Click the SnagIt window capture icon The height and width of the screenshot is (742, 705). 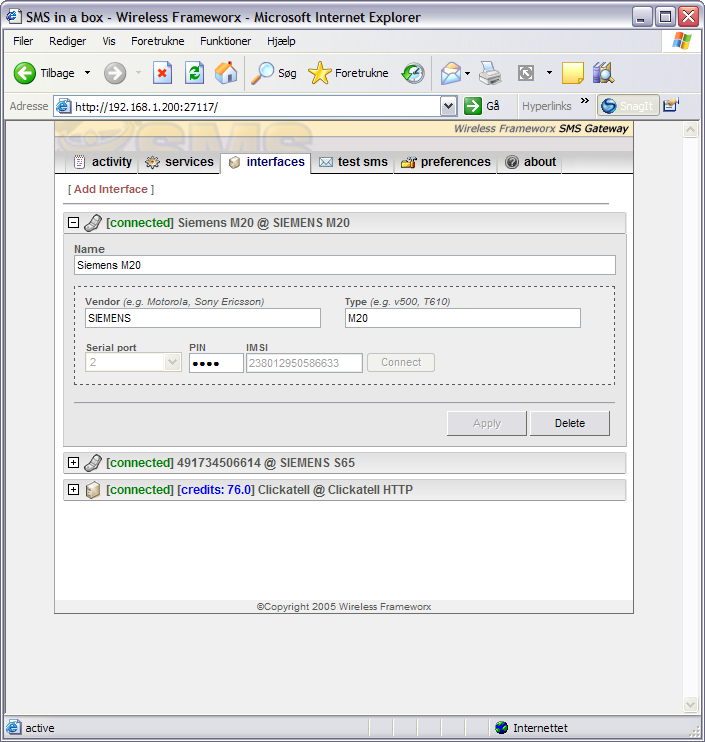pos(670,105)
